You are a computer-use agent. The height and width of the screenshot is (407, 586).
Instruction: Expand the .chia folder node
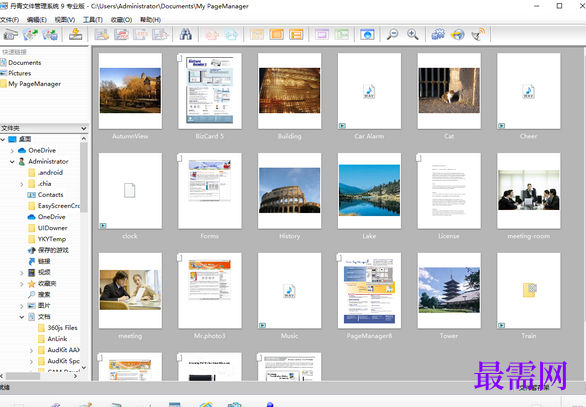click(22, 184)
